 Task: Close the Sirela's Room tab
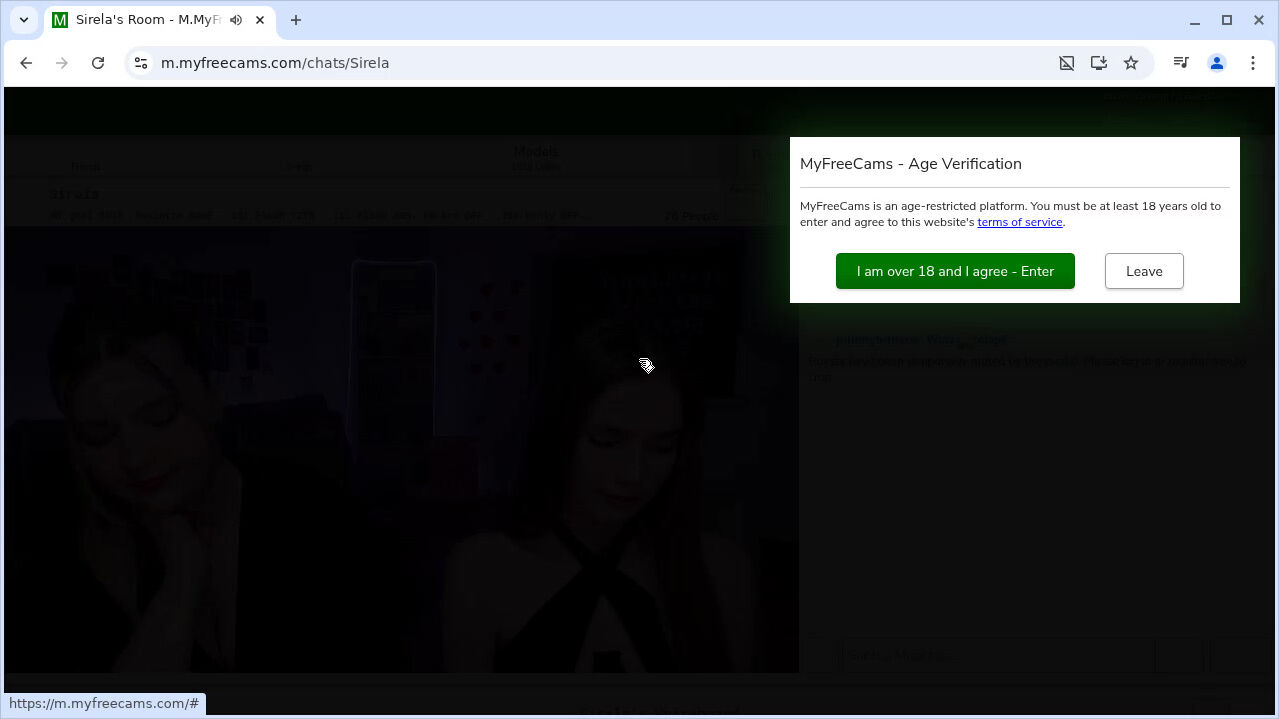pos(260,20)
